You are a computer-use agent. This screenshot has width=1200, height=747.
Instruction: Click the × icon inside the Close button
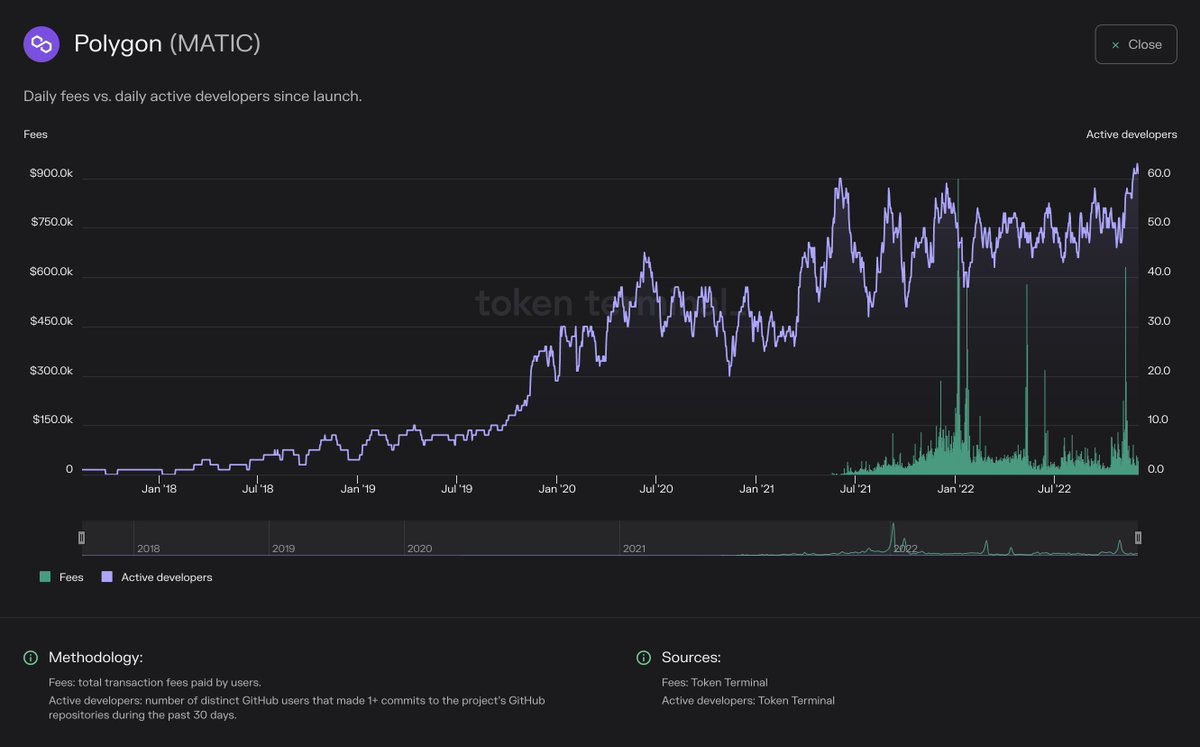pyautogui.click(x=1114, y=44)
